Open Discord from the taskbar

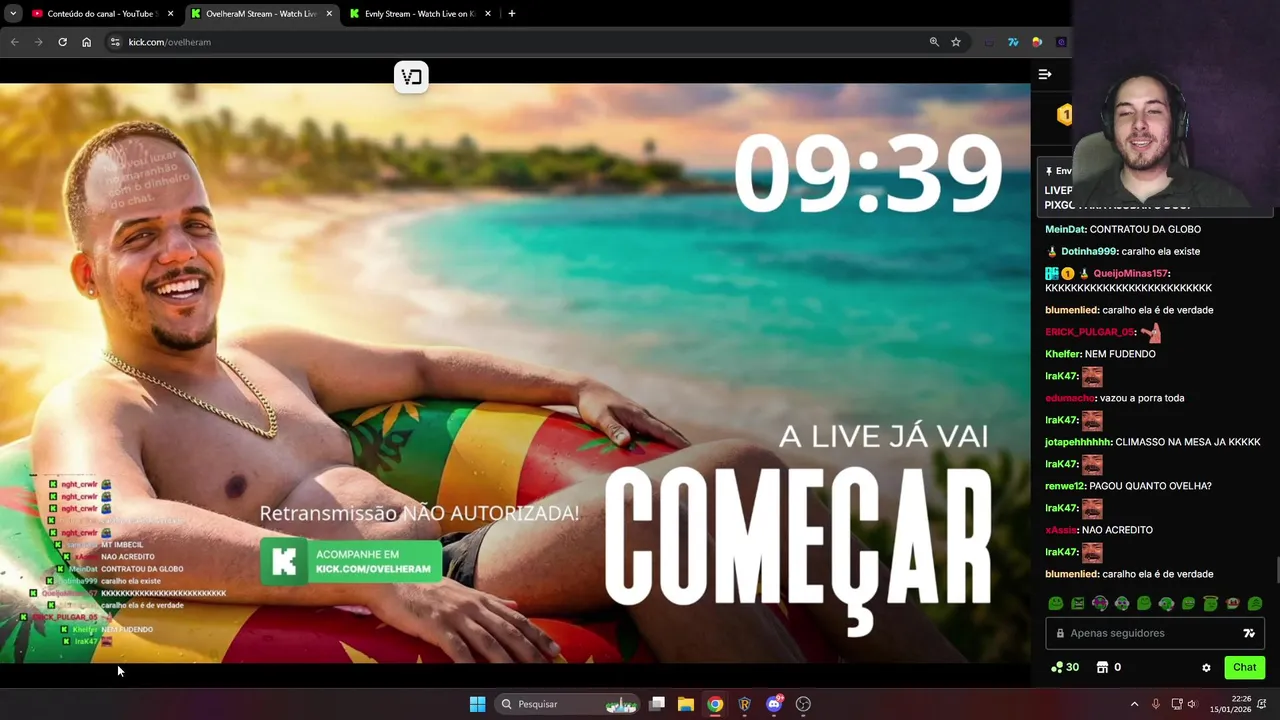(x=774, y=704)
